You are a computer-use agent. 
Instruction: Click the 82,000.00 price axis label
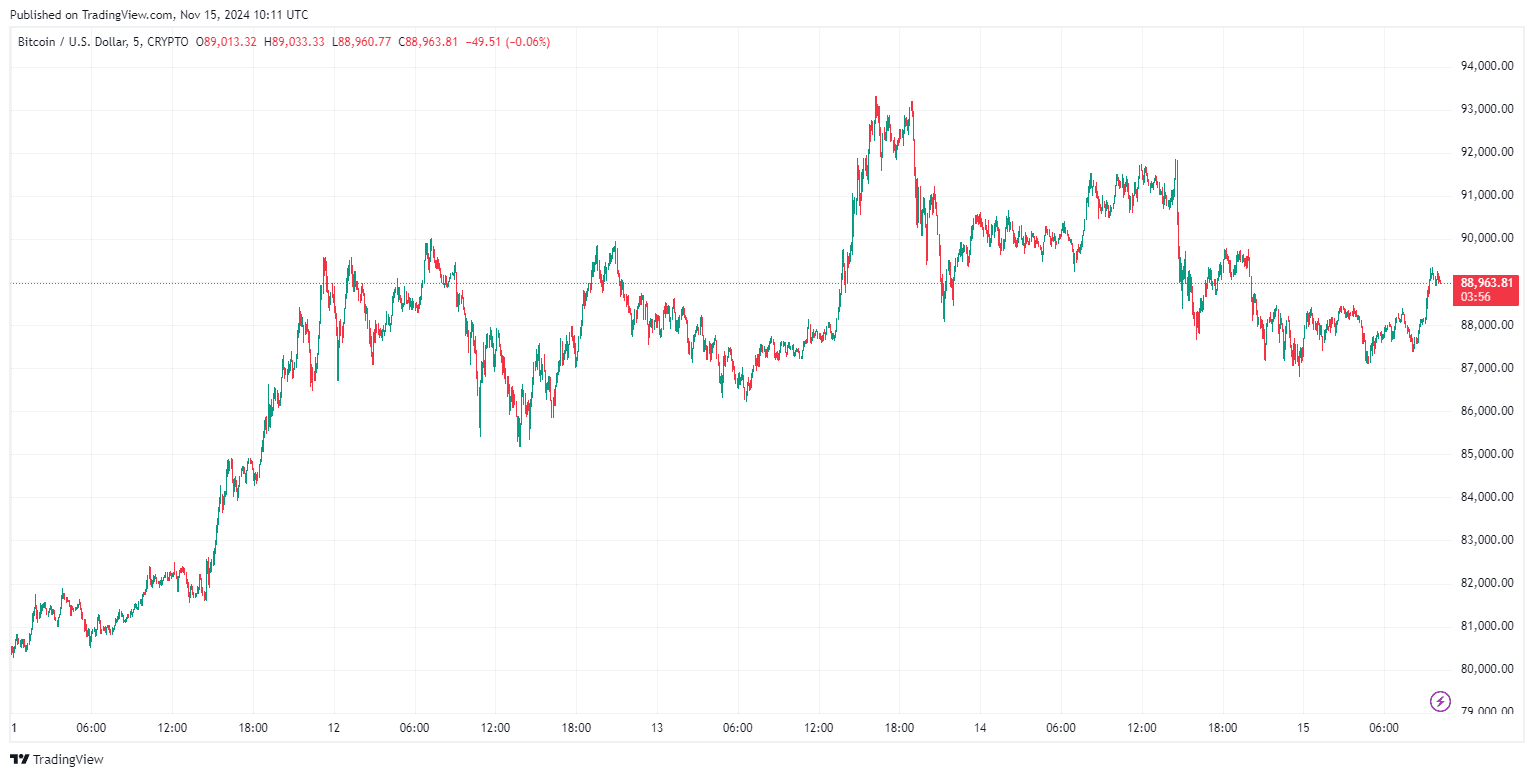pyautogui.click(x=1485, y=583)
